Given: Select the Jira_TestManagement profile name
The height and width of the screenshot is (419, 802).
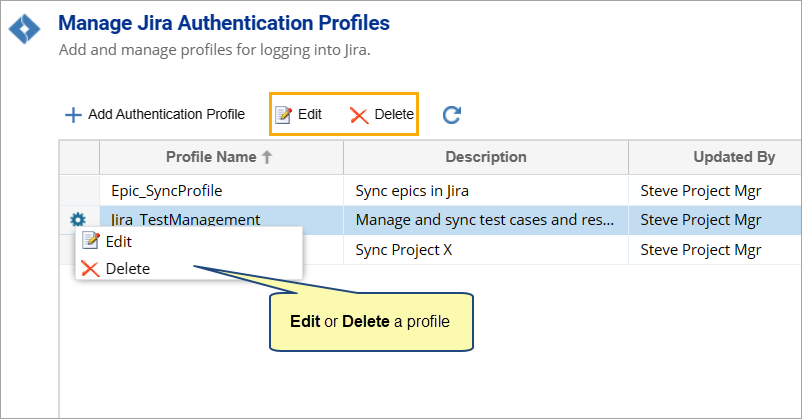Looking at the screenshot, I should [186, 220].
